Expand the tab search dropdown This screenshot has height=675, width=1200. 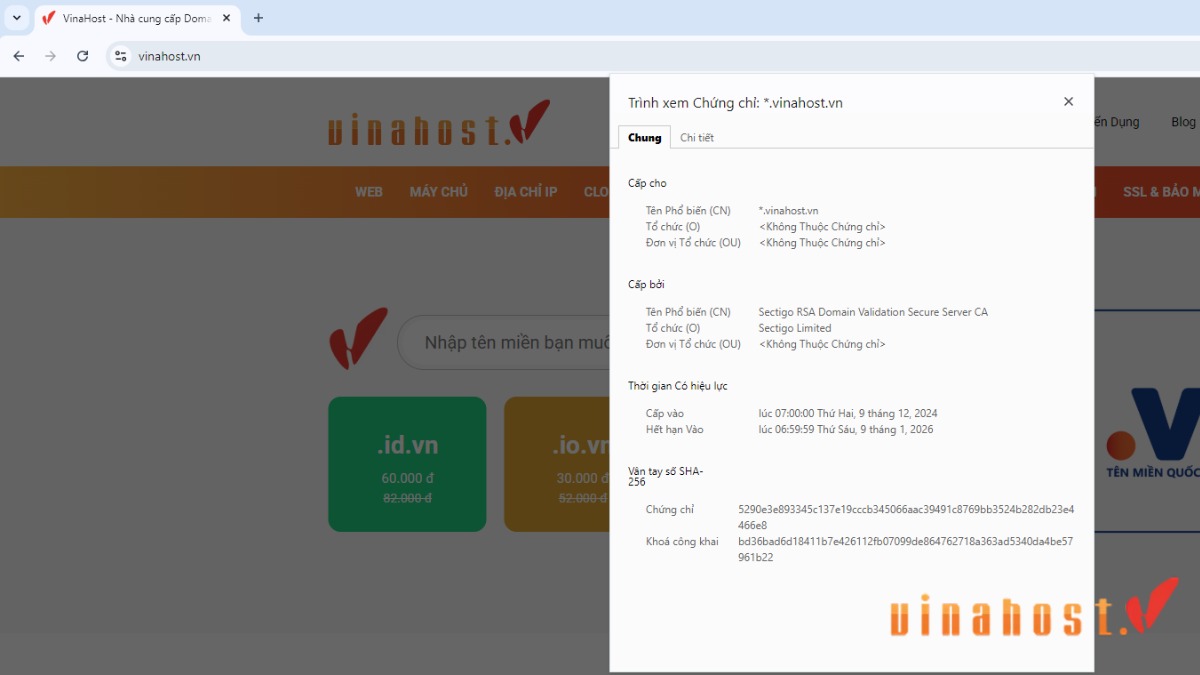tap(17, 18)
